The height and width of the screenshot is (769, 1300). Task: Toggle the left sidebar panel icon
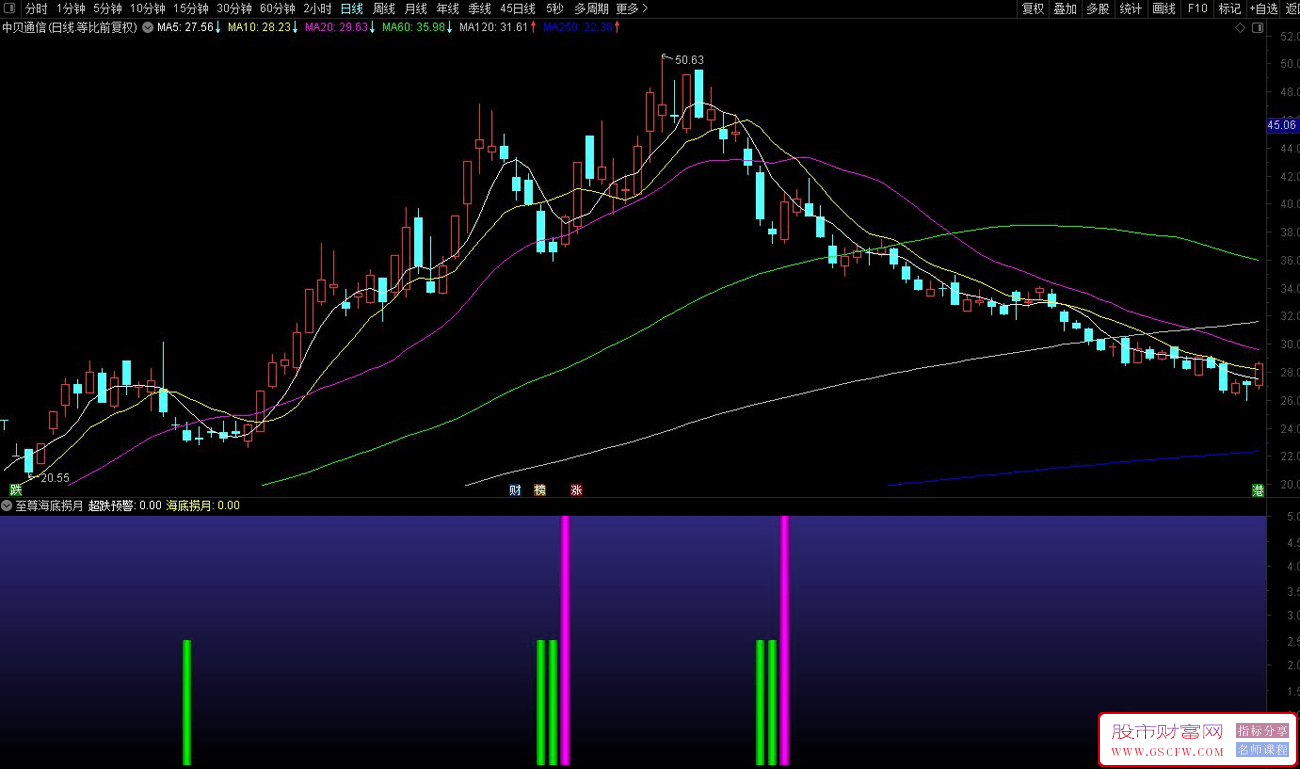click(x=10, y=9)
